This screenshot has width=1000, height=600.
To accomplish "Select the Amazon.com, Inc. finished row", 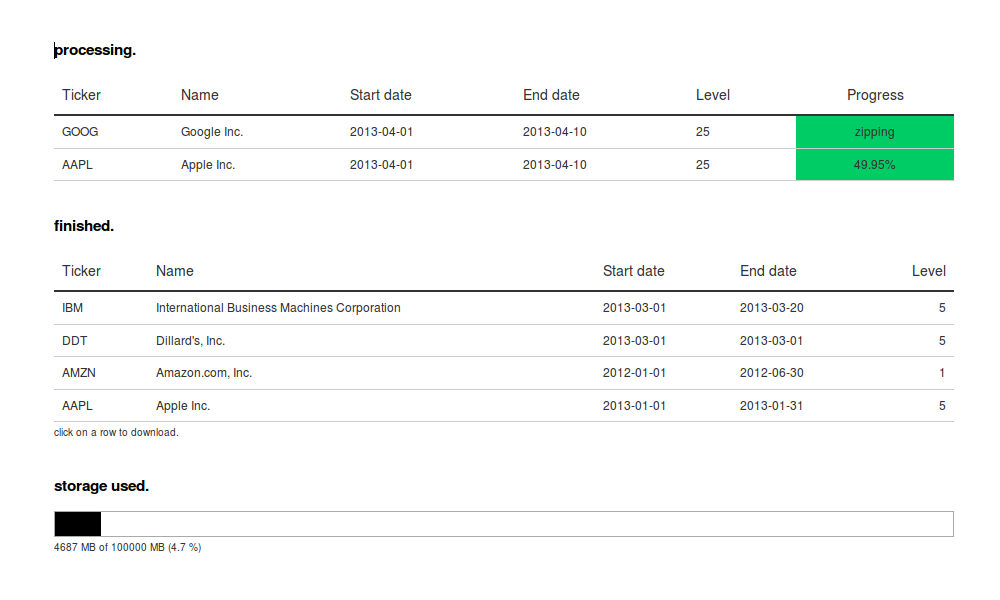I will click(x=204, y=373).
